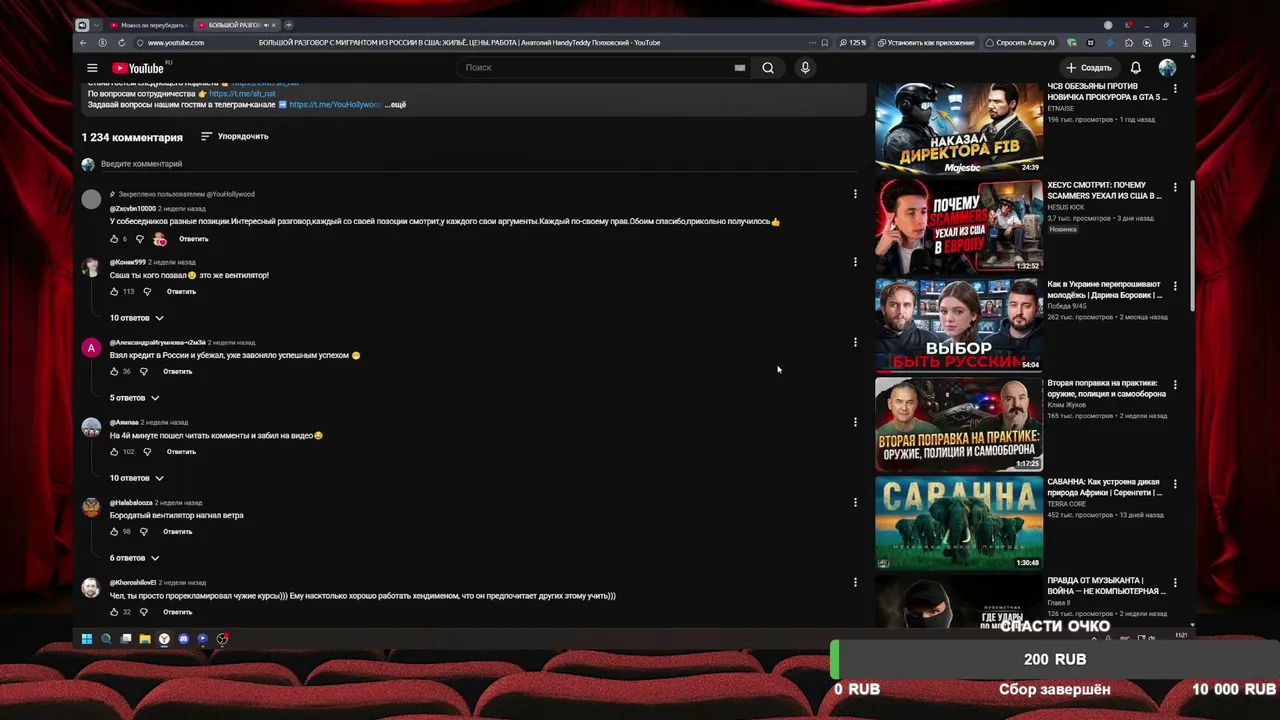
Task: Open the YouTube guide hamburger menu
Action: (92, 68)
